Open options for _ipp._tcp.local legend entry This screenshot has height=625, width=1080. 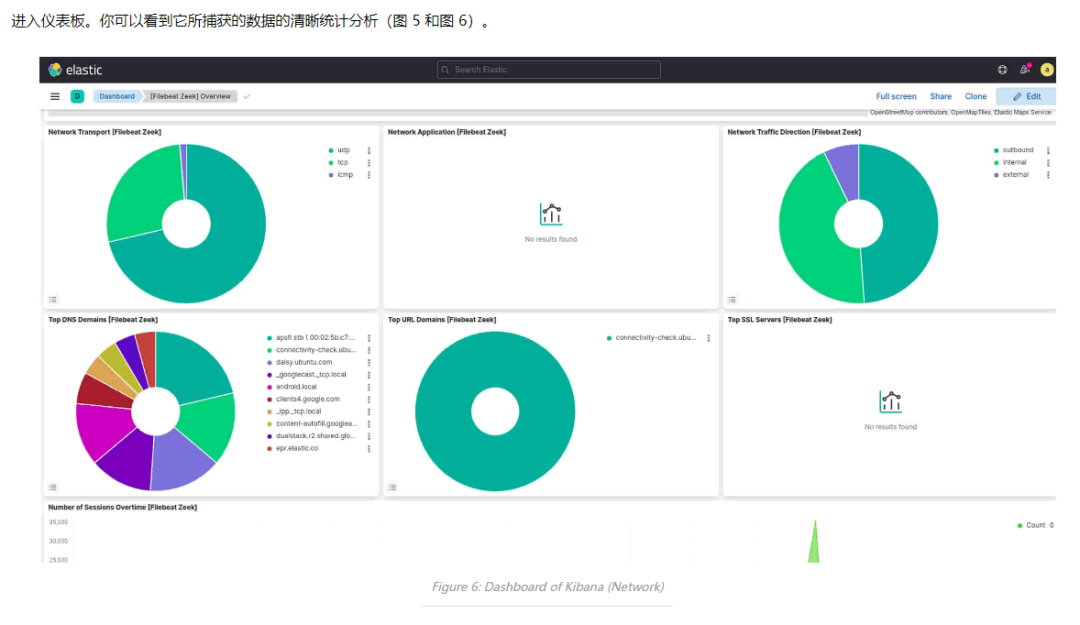tap(369, 411)
